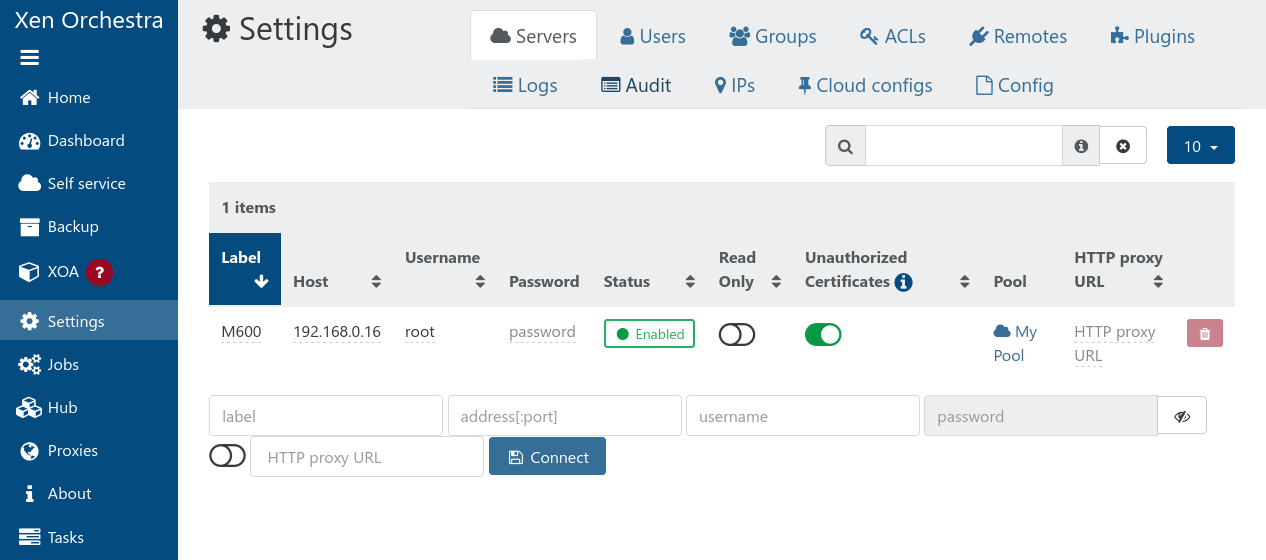Image resolution: width=1266 pixels, height=560 pixels.
Task: Click the filter info icon beside search
Action: point(1081,146)
